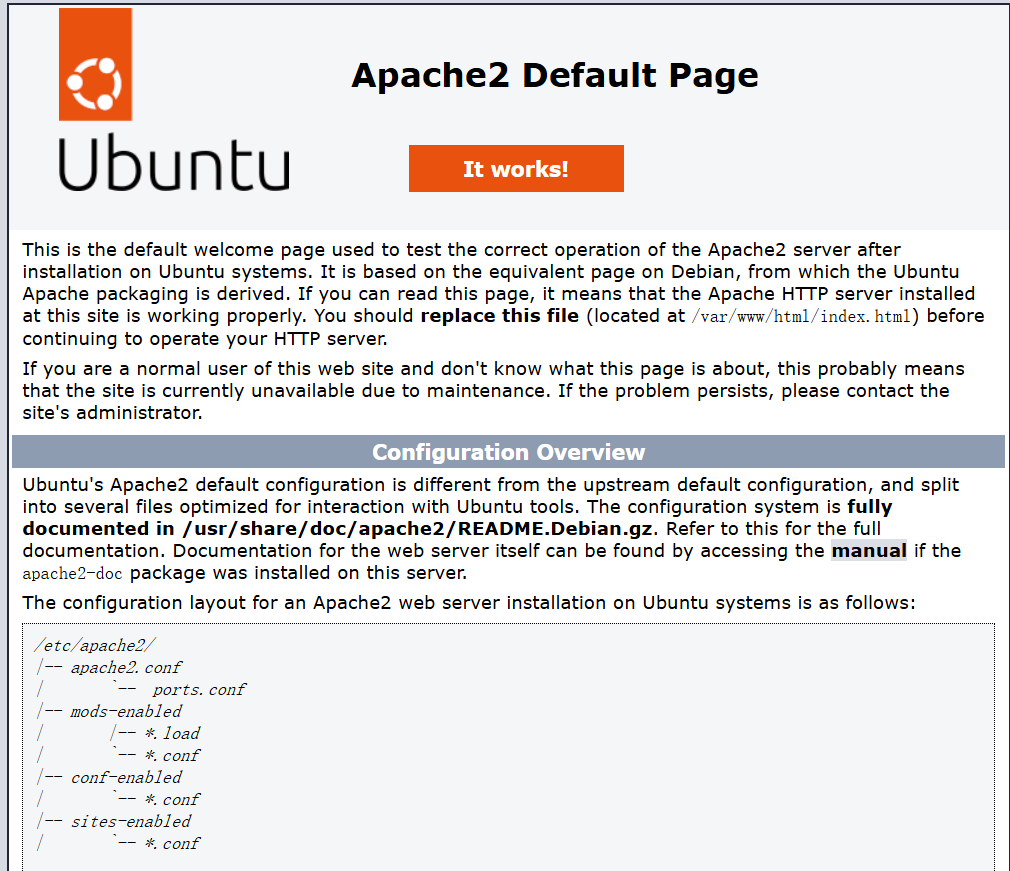
Task: Click the 'Apache2 Default Page' heading
Action: coord(555,75)
